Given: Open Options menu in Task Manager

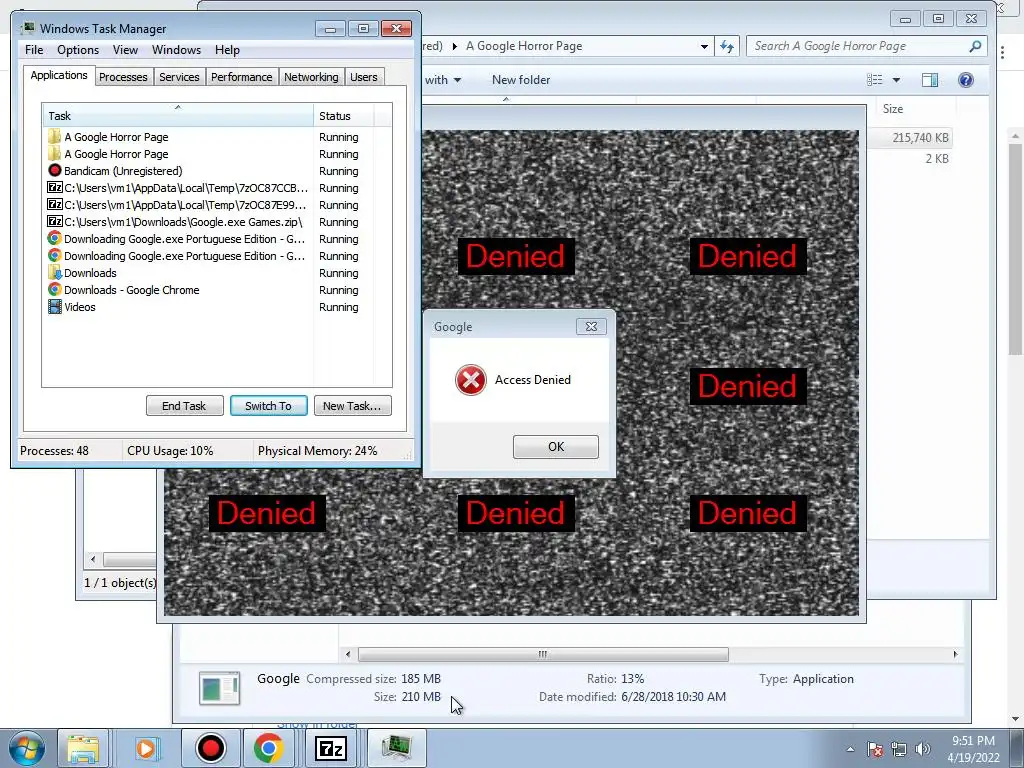Looking at the screenshot, I should [78, 50].
